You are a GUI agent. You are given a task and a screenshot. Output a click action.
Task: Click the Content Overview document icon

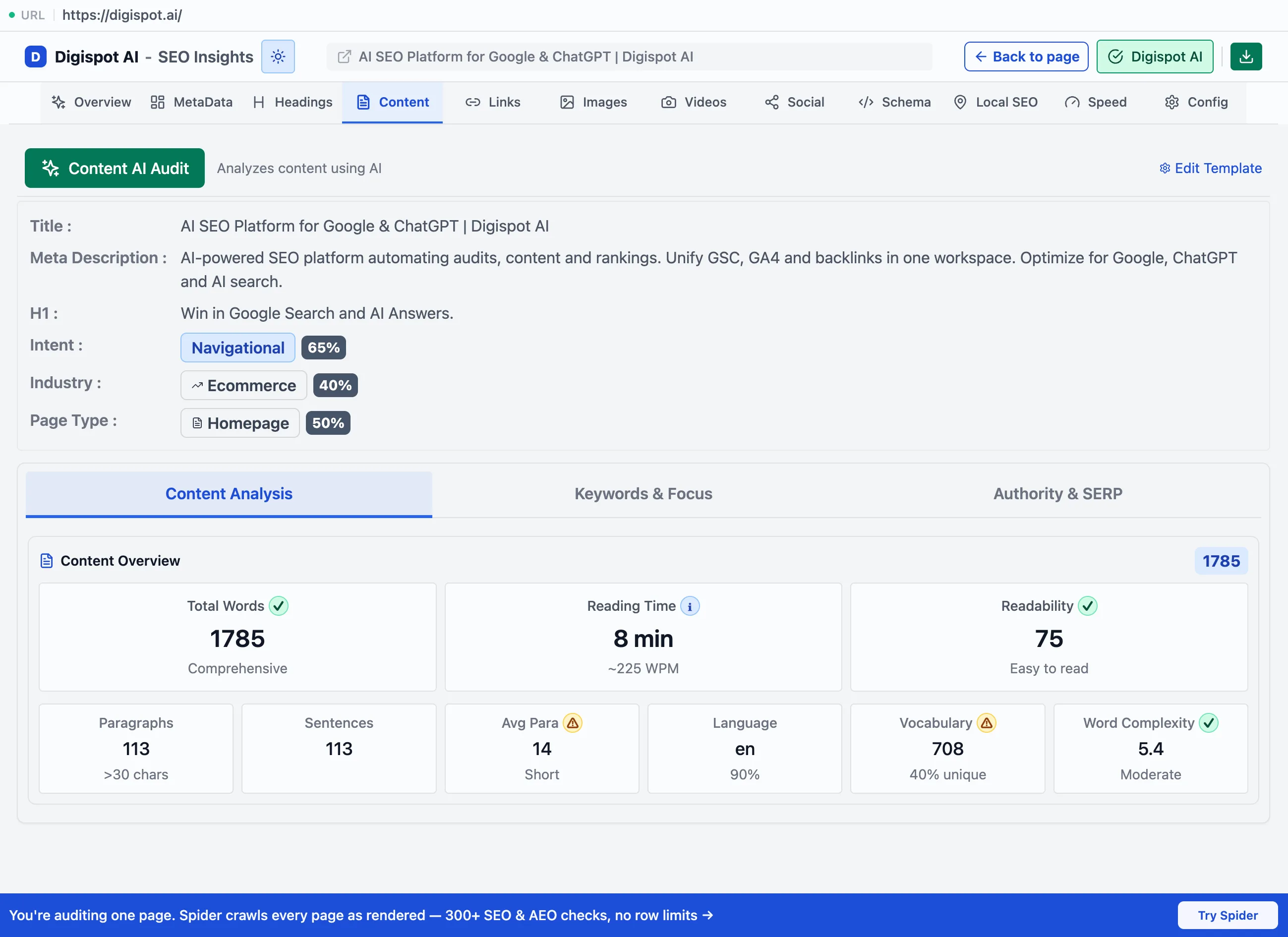(x=47, y=561)
